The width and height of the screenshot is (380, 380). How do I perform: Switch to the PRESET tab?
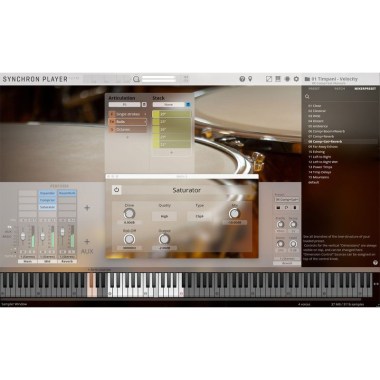click(x=314, y=89)
